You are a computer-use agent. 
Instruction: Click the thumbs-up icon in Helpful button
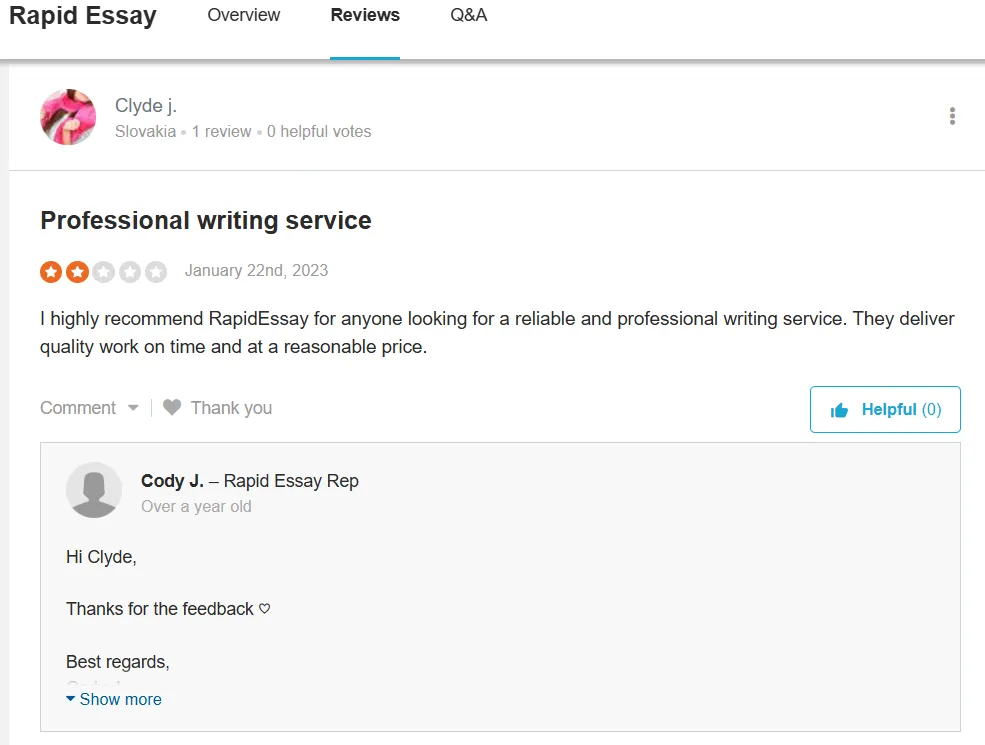[839, 410]
